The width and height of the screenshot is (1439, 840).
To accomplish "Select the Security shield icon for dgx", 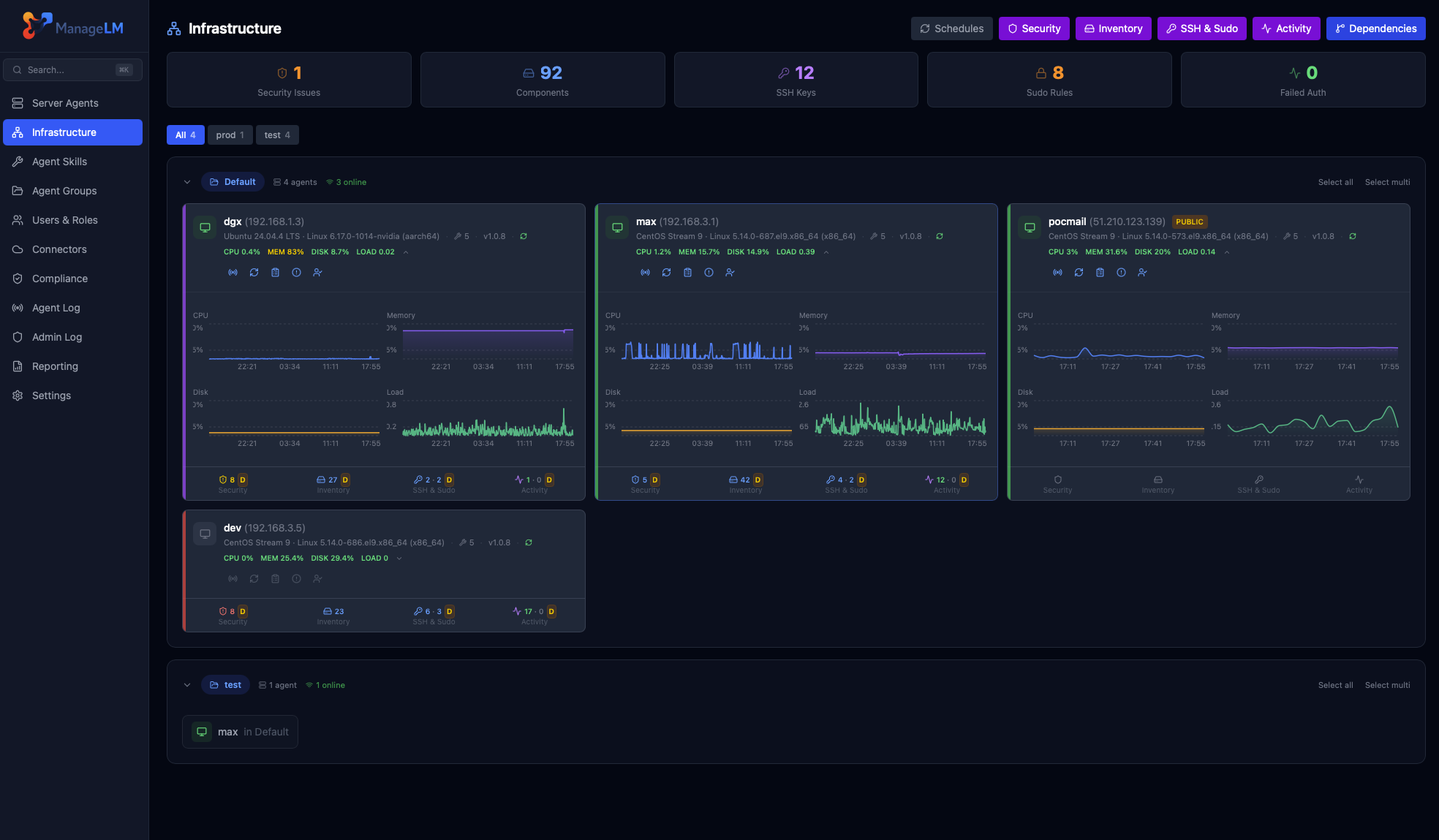I will click(222, 480).
